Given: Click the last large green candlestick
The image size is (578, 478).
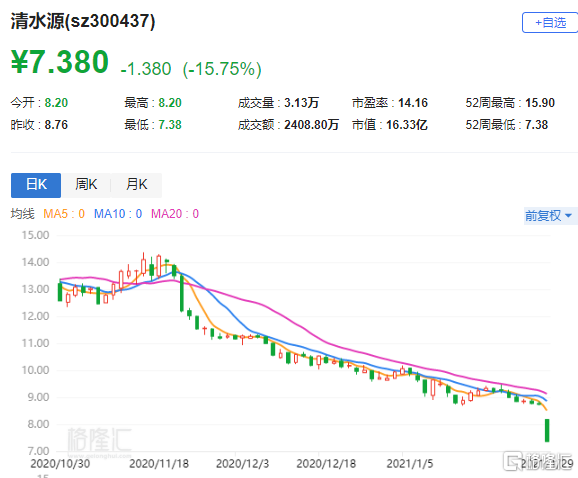Looking at the screenshot, I should click(547, 430).
